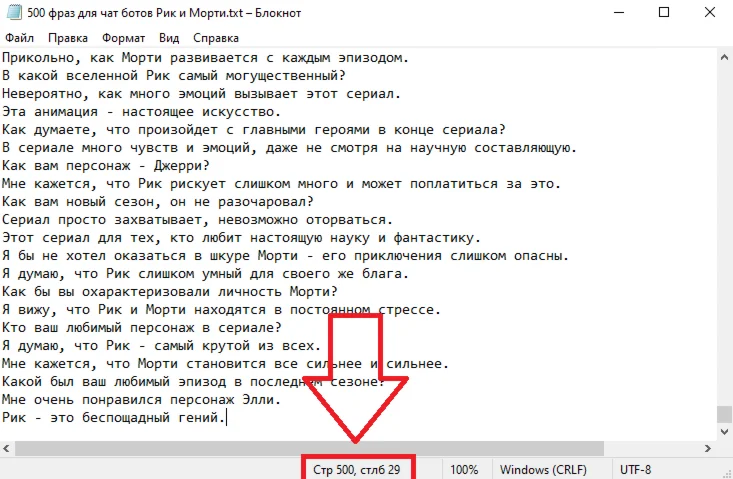Click vertical scrollbar down arrow
The height and width of the screenshot is (479, 733).
tap(724, 431)
